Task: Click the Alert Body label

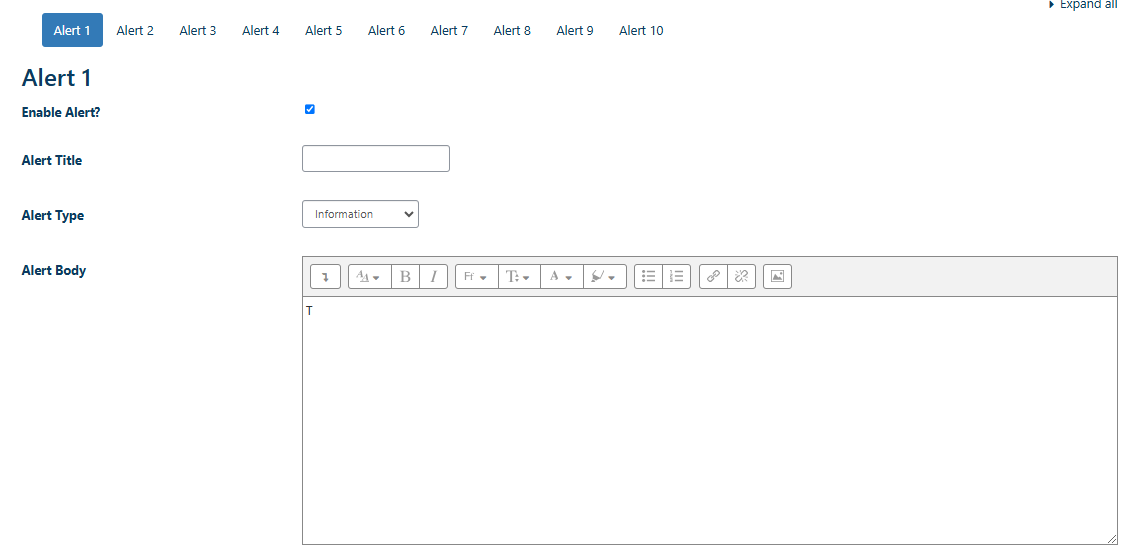Action: click(53, 271)
